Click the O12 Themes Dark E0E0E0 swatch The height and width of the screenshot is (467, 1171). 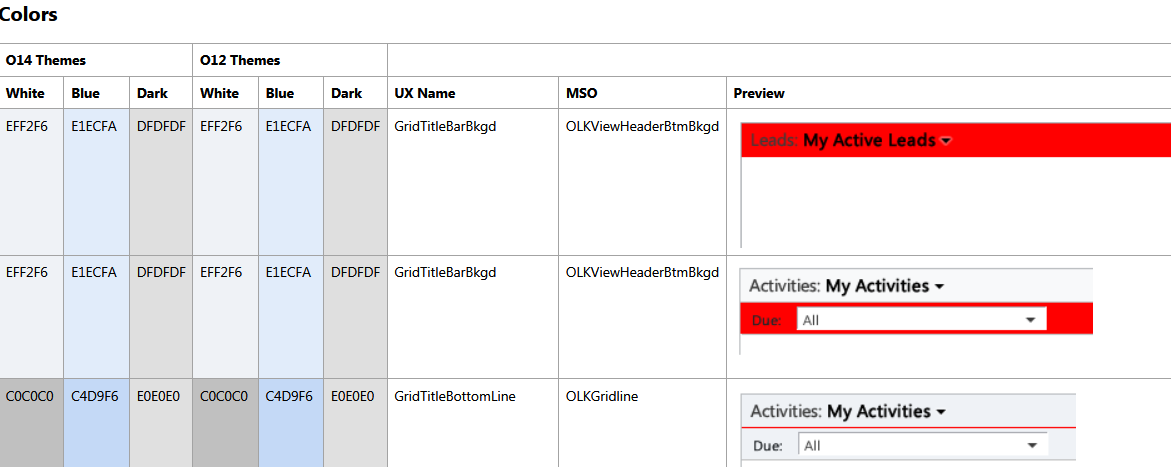tap(355, 422)
